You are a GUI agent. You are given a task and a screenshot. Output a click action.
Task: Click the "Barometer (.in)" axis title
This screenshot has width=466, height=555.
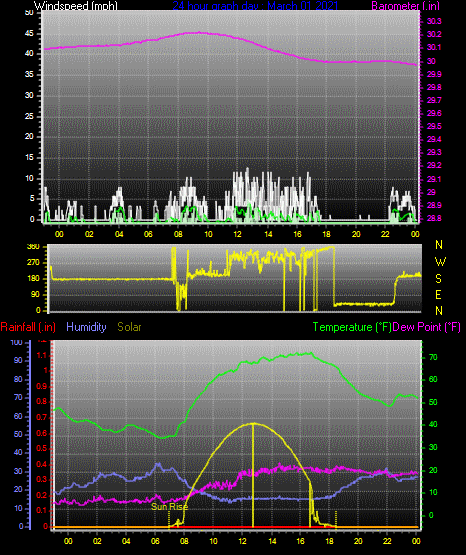(x=405, y=6)
